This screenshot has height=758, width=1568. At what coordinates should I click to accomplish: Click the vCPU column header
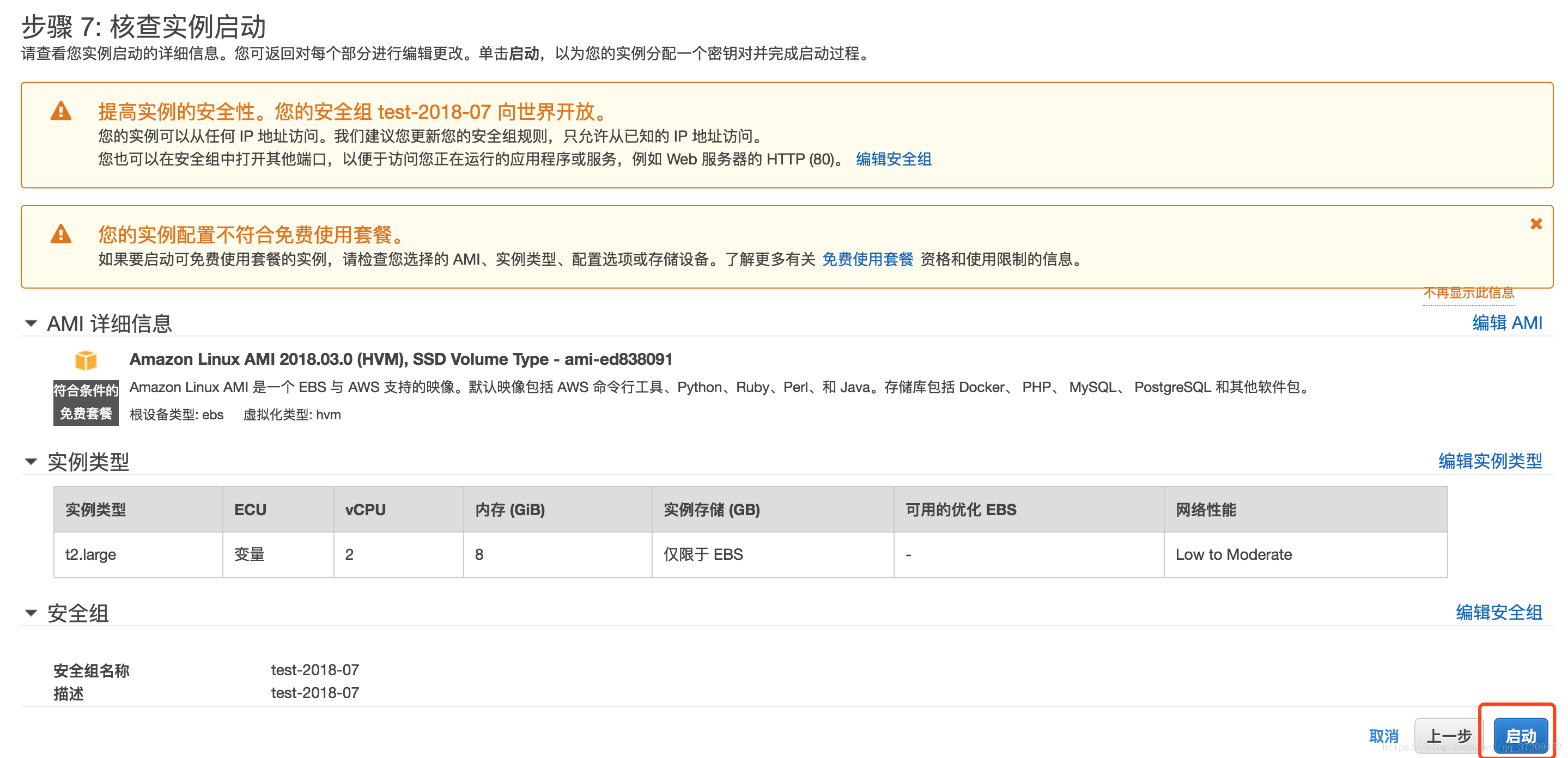[399, 509]
